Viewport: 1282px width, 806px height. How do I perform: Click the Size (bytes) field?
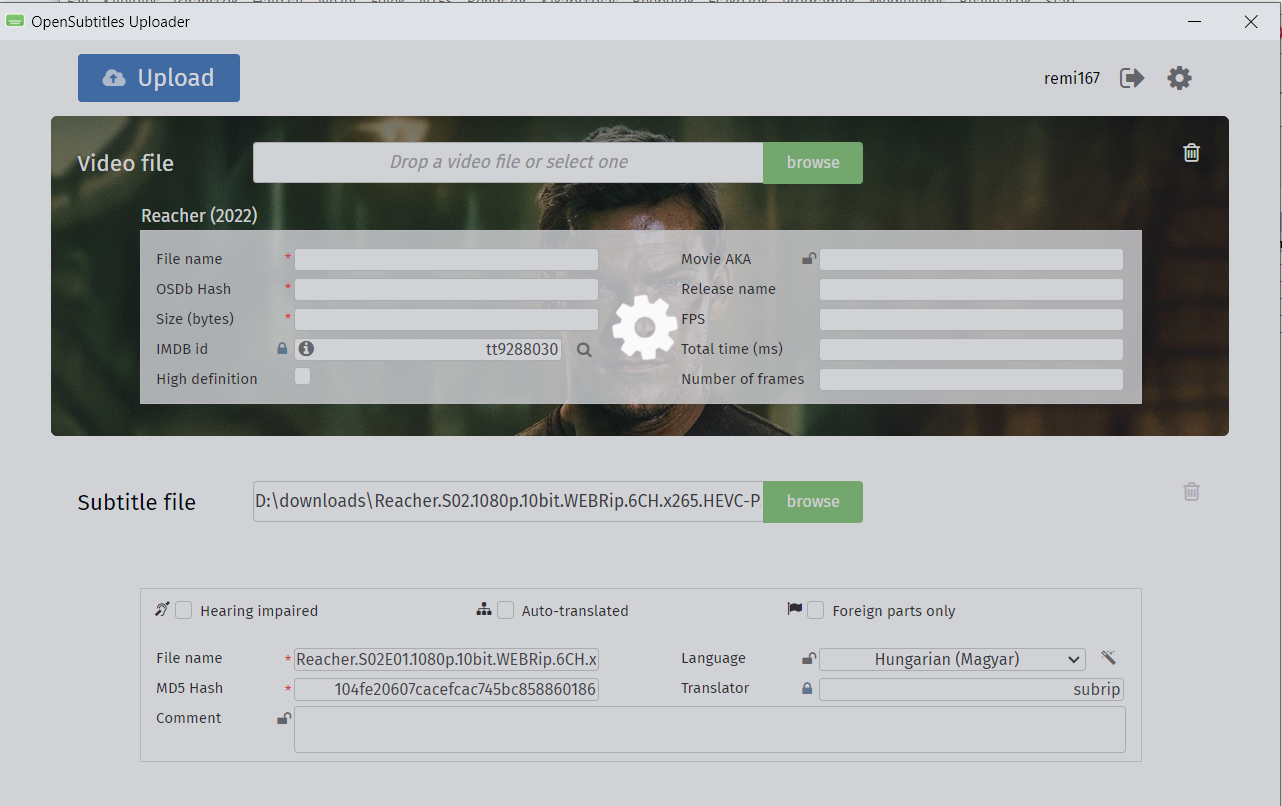(x=446, y=319)
